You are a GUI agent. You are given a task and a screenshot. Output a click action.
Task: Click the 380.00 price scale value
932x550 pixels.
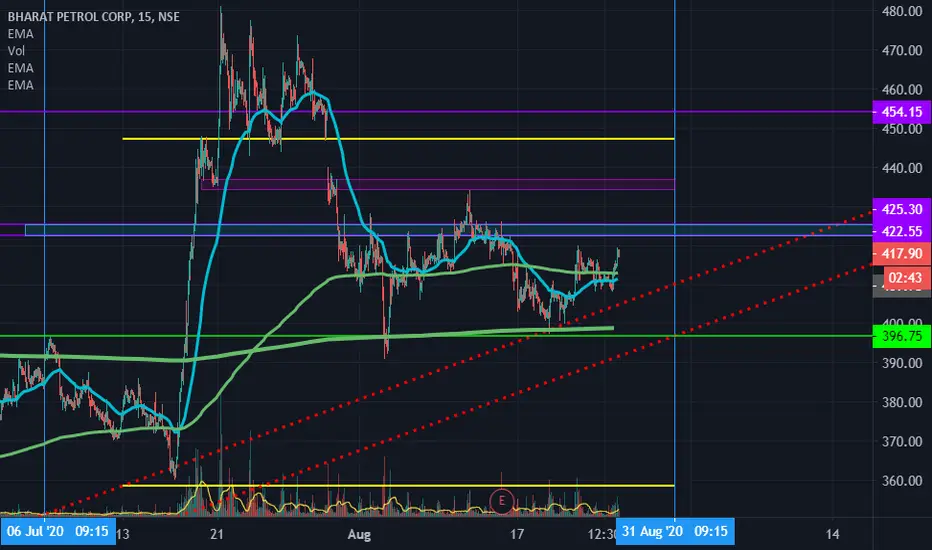coord(902,403)
